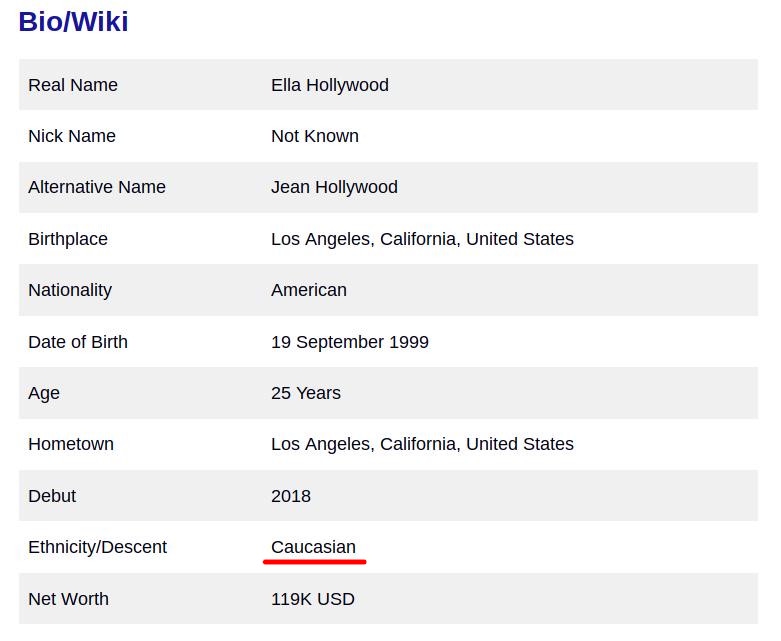Image resolution: width=781 pixels, height=641 pixels.
Task: Click the underlined Caucasian text
Action: point(313,547)
